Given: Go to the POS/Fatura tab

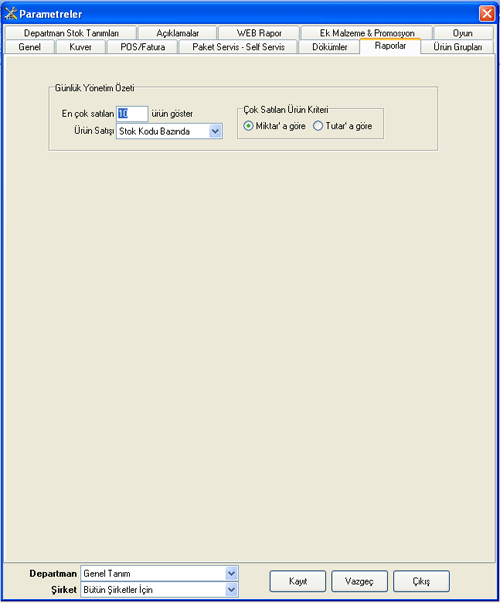Looking at the screenshot, I should (143, 47).
